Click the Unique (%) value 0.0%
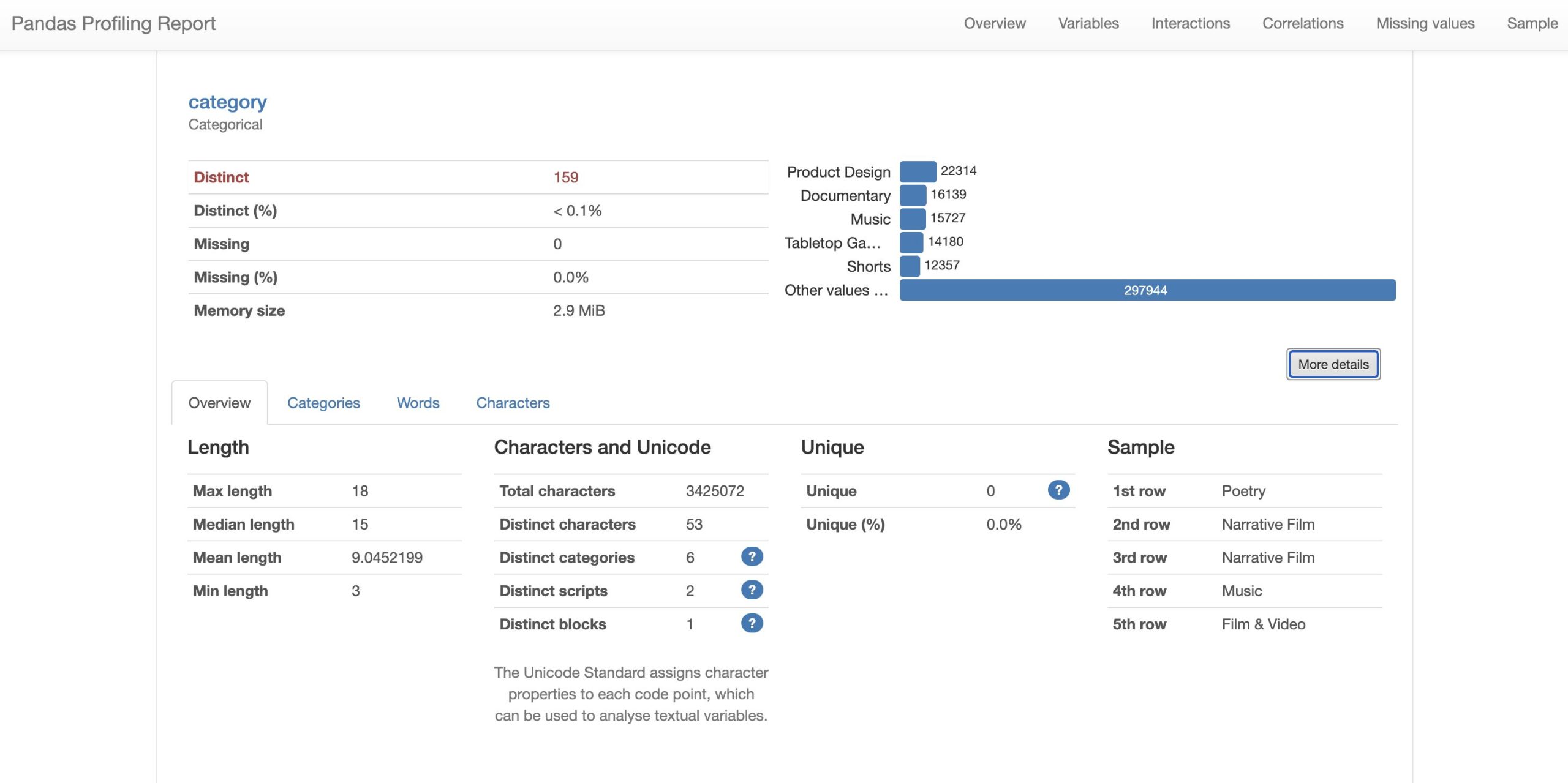Image resolution: width=1568 pixels, height=783 pixels. coord(1004,524)
